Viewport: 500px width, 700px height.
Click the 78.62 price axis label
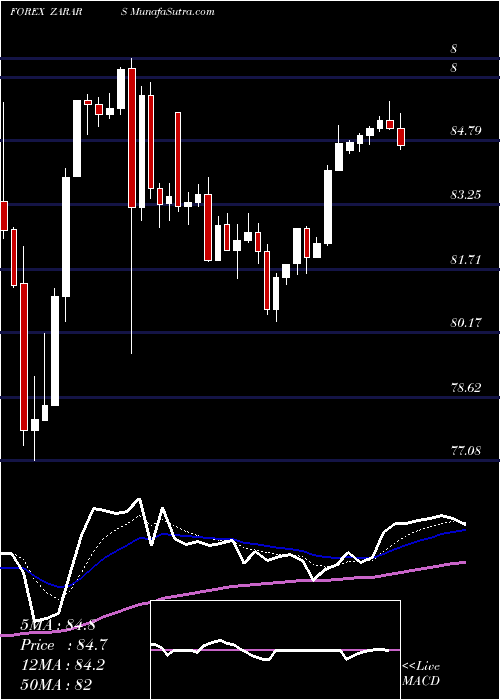[x=466, y=388]
